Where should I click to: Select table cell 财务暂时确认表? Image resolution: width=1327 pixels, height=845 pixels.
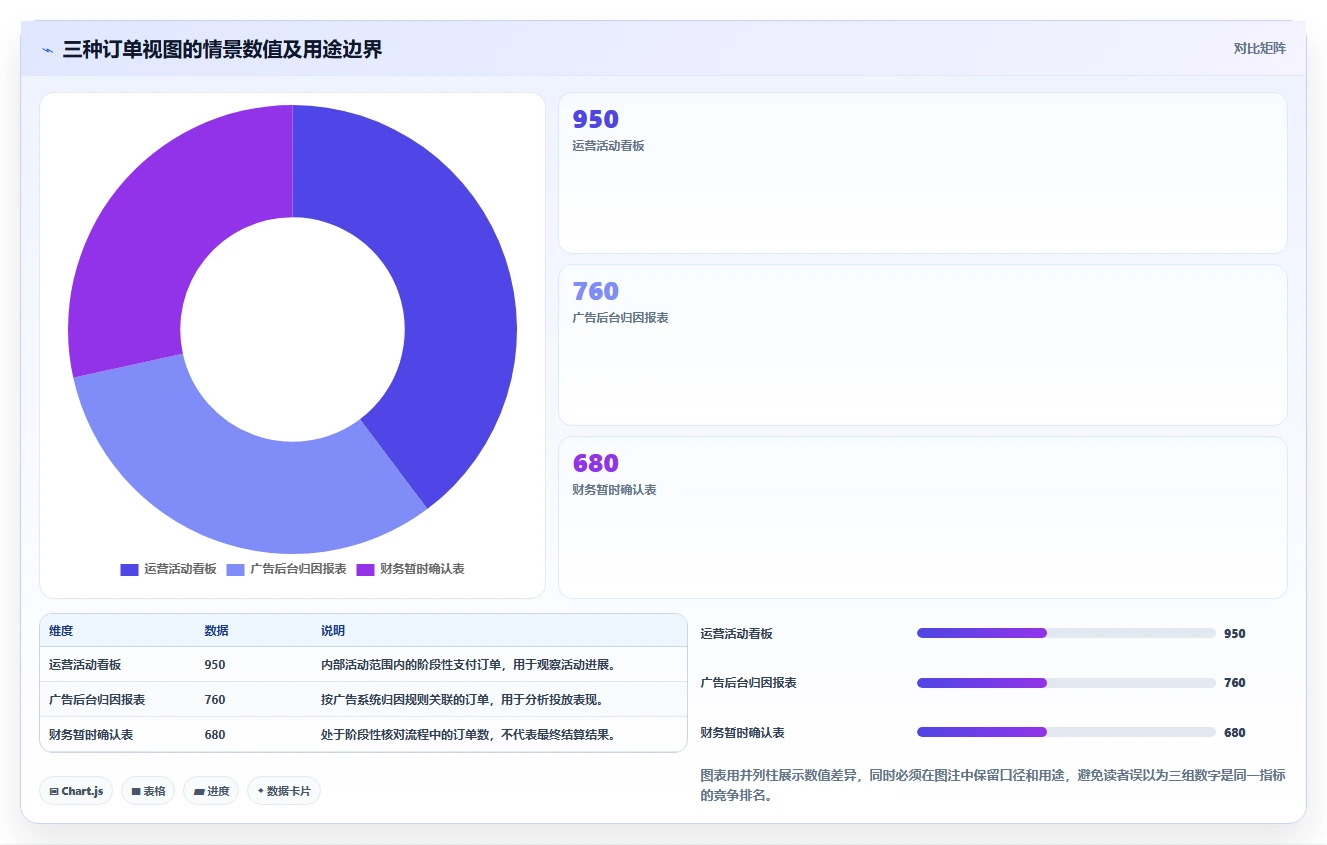coord(91,734)
